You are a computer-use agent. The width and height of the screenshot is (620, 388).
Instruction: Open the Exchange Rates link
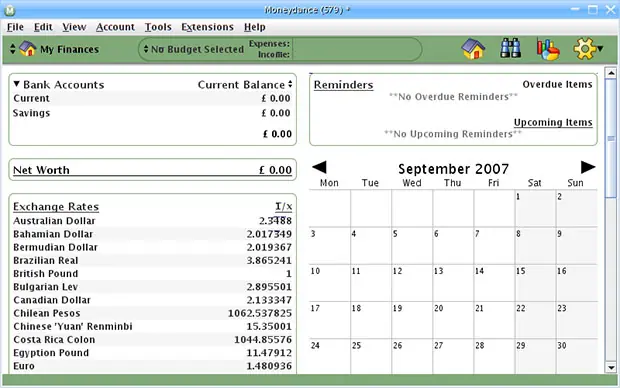56,206
